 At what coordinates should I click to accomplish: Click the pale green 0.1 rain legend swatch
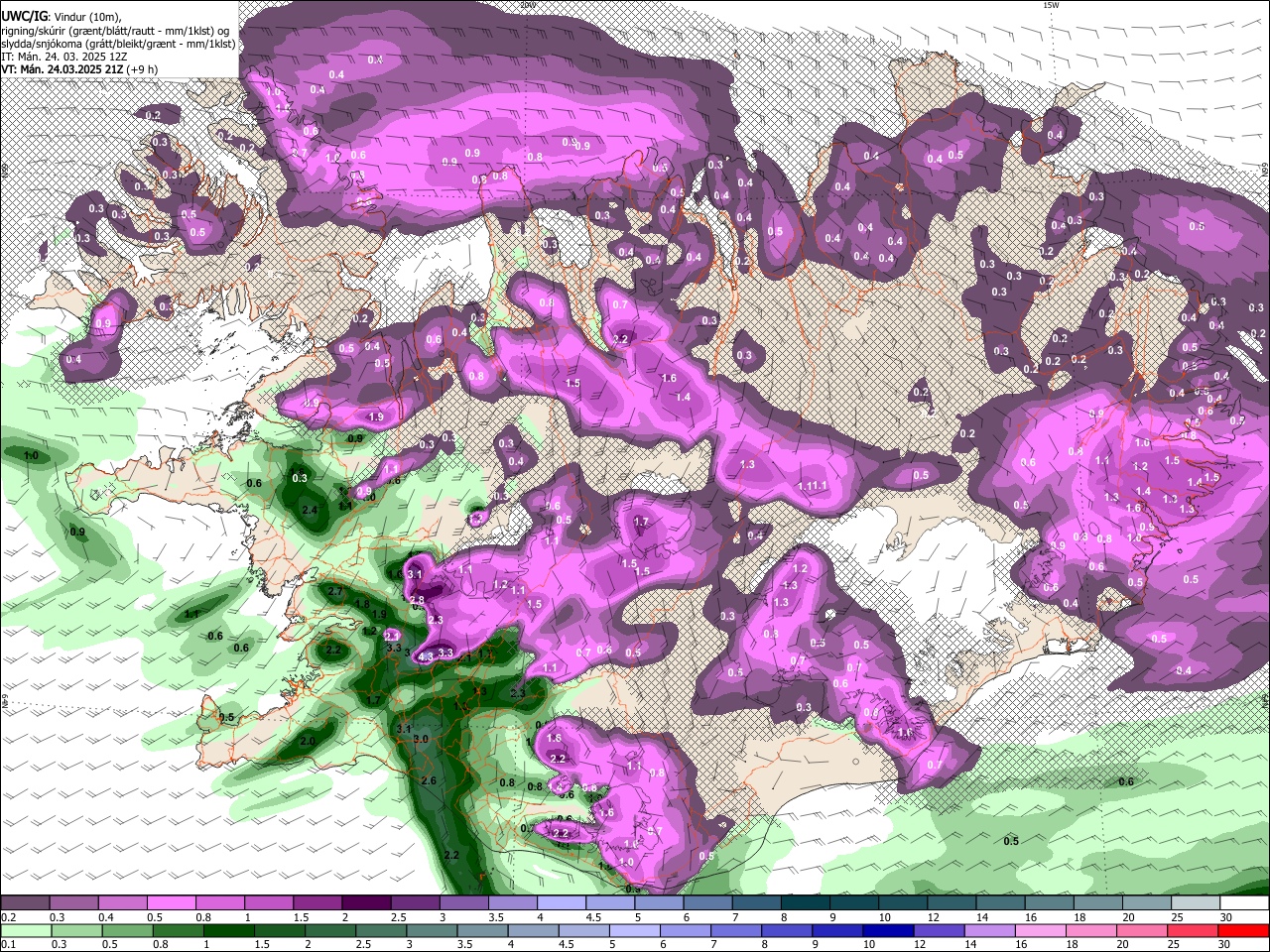click(25, 929)
